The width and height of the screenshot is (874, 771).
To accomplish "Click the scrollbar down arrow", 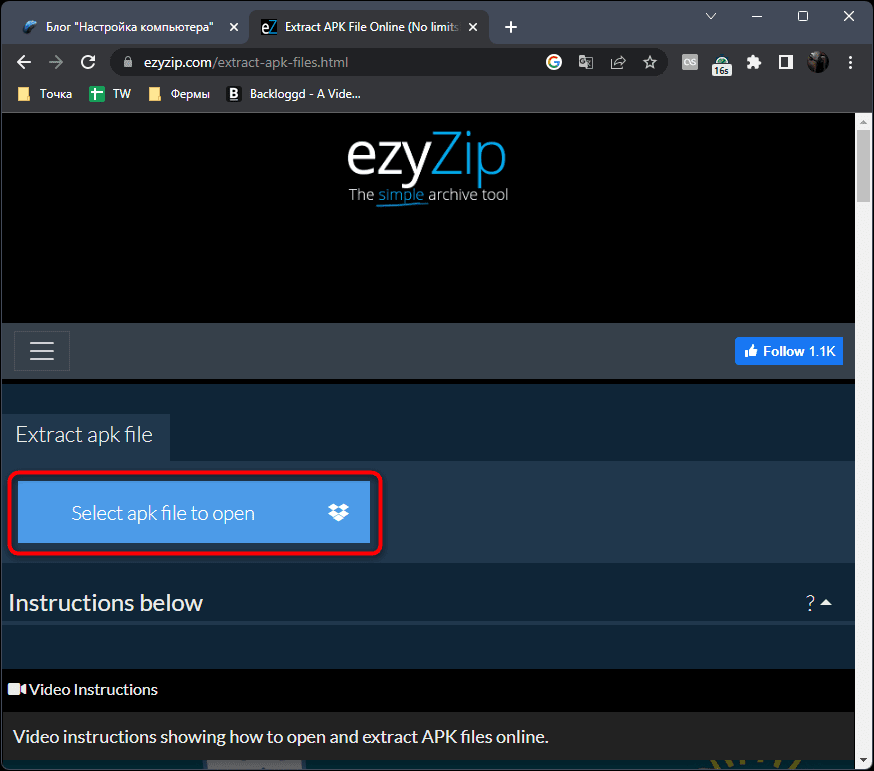I will (x=863, y=760).
